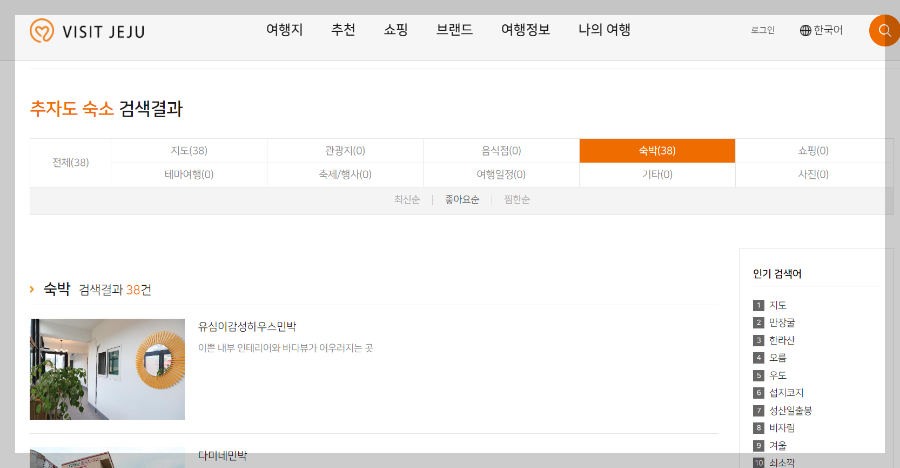Select the 기타(0) tab
Viewport: 900px width, 468px height.
click(657, 175)
